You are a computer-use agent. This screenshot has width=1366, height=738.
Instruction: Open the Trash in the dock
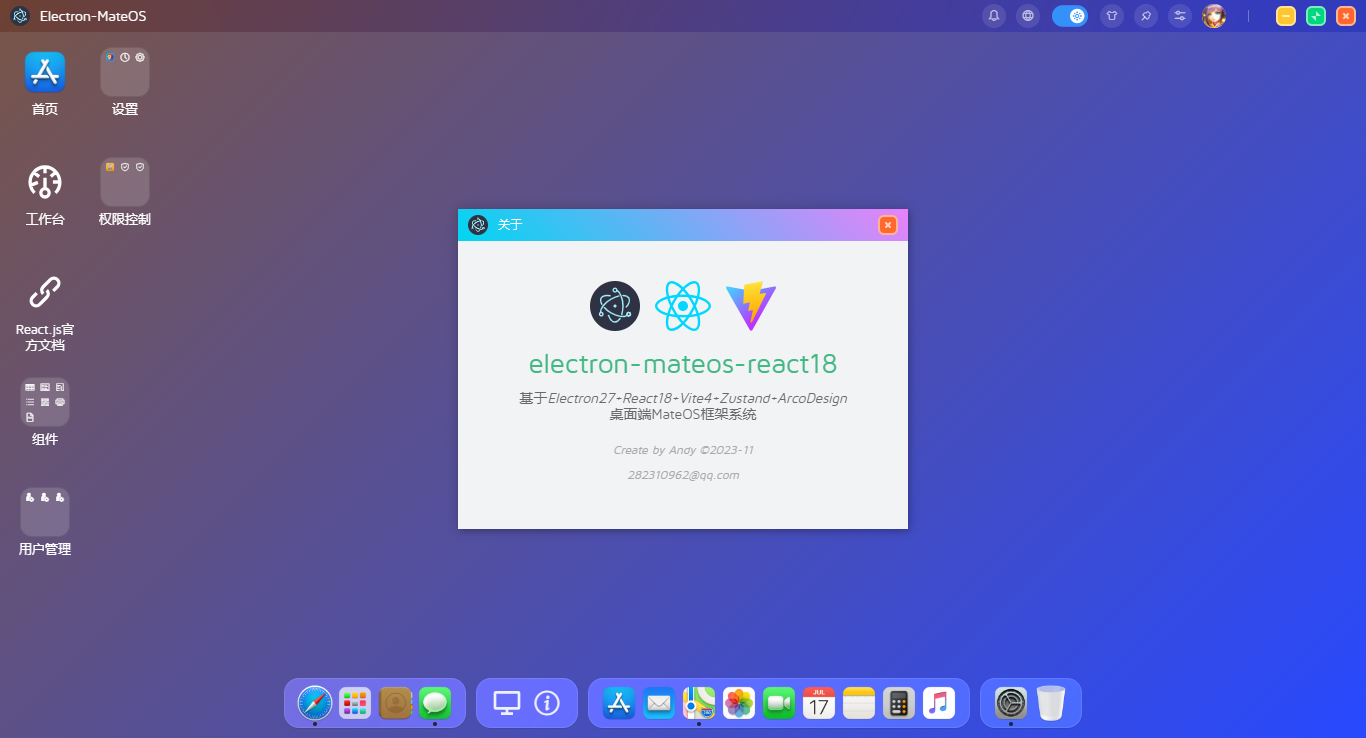tap(1051, 703)
